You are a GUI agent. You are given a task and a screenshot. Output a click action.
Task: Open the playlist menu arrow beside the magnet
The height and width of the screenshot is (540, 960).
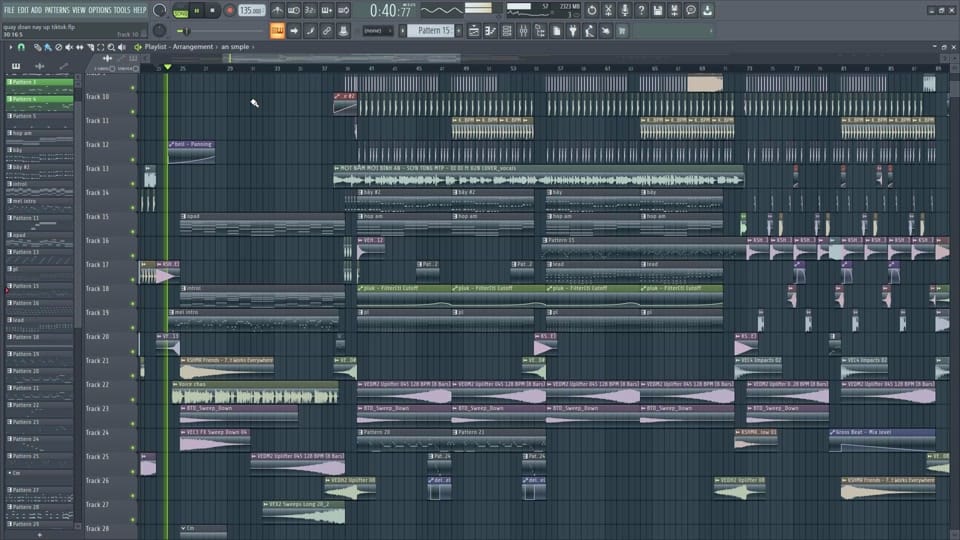10,47
